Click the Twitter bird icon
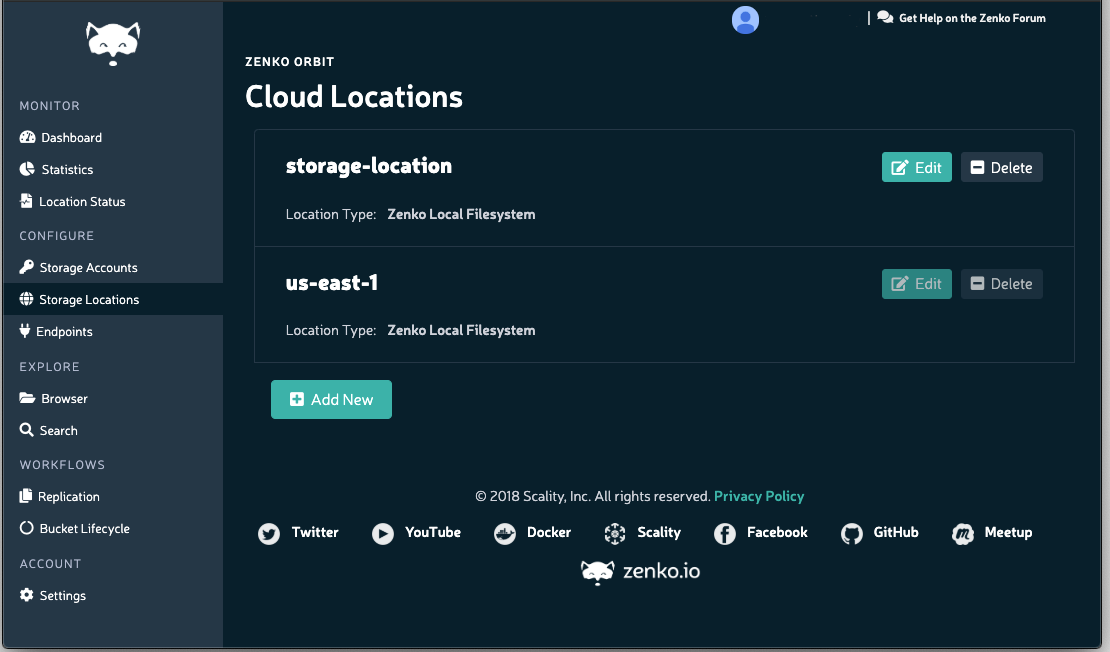This screenshot has height=652, width=1110. [x=269, y=533]
